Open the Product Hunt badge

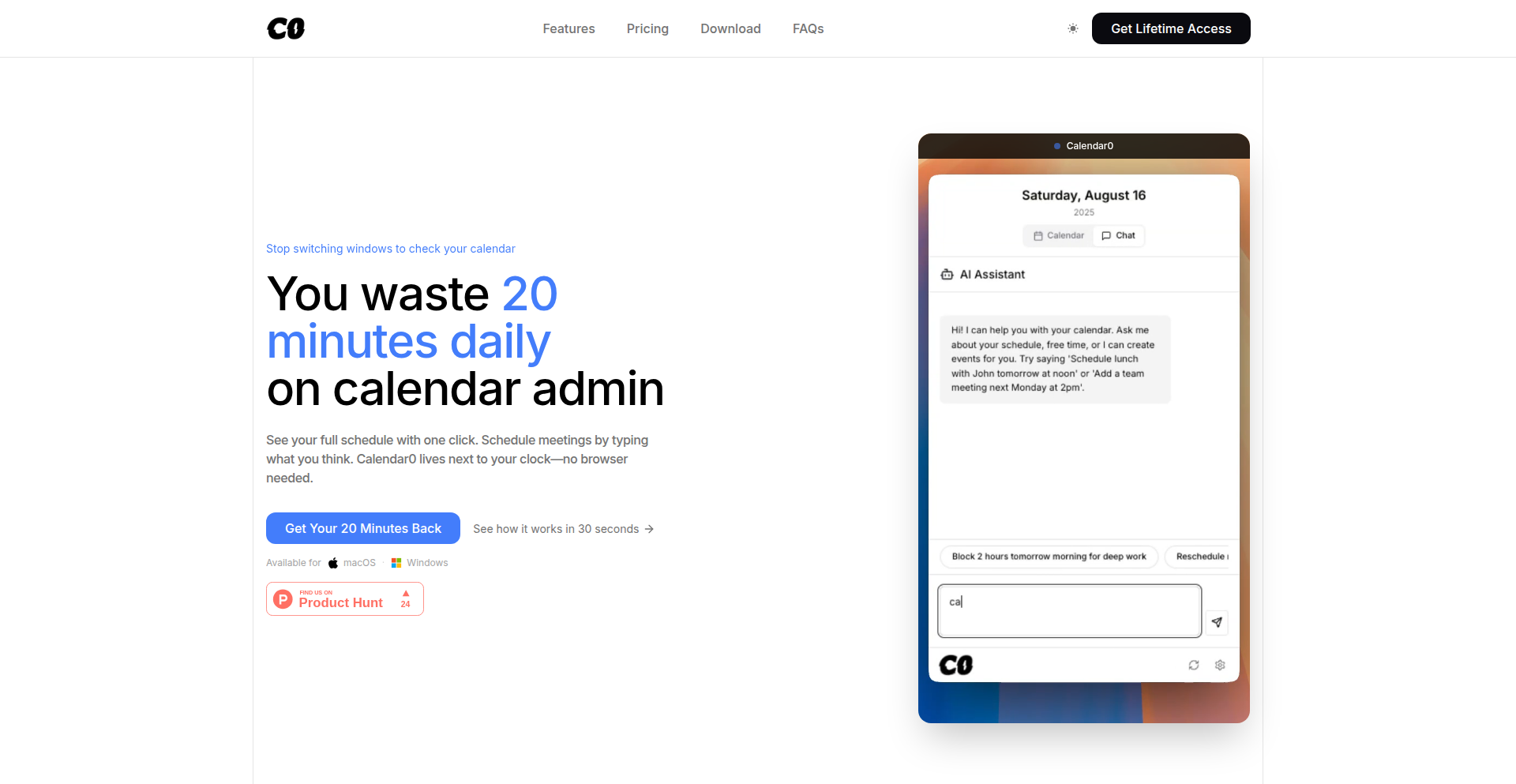pyautogui.click(x=345, y=599)
